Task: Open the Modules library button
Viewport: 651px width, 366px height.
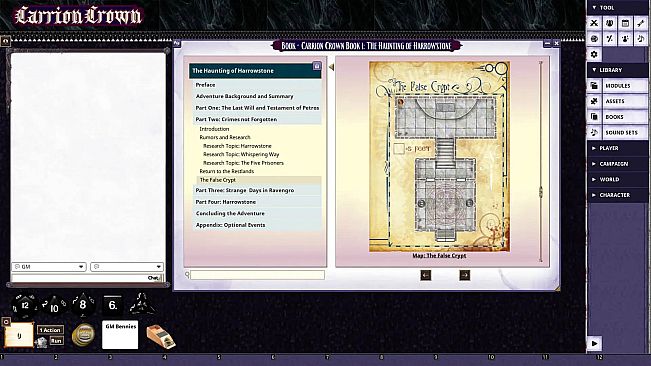Action: pos(624,85)
